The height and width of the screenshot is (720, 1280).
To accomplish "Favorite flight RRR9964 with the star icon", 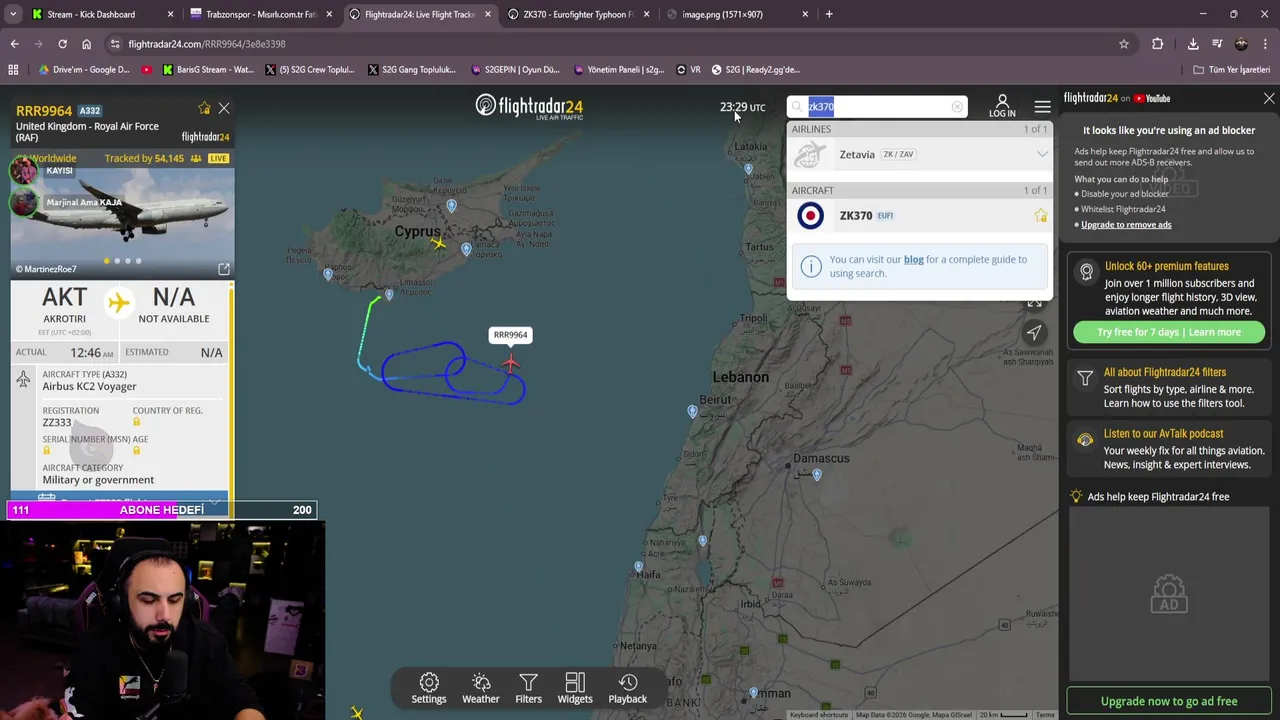I will pyautogui.click(x=204, y=108).
